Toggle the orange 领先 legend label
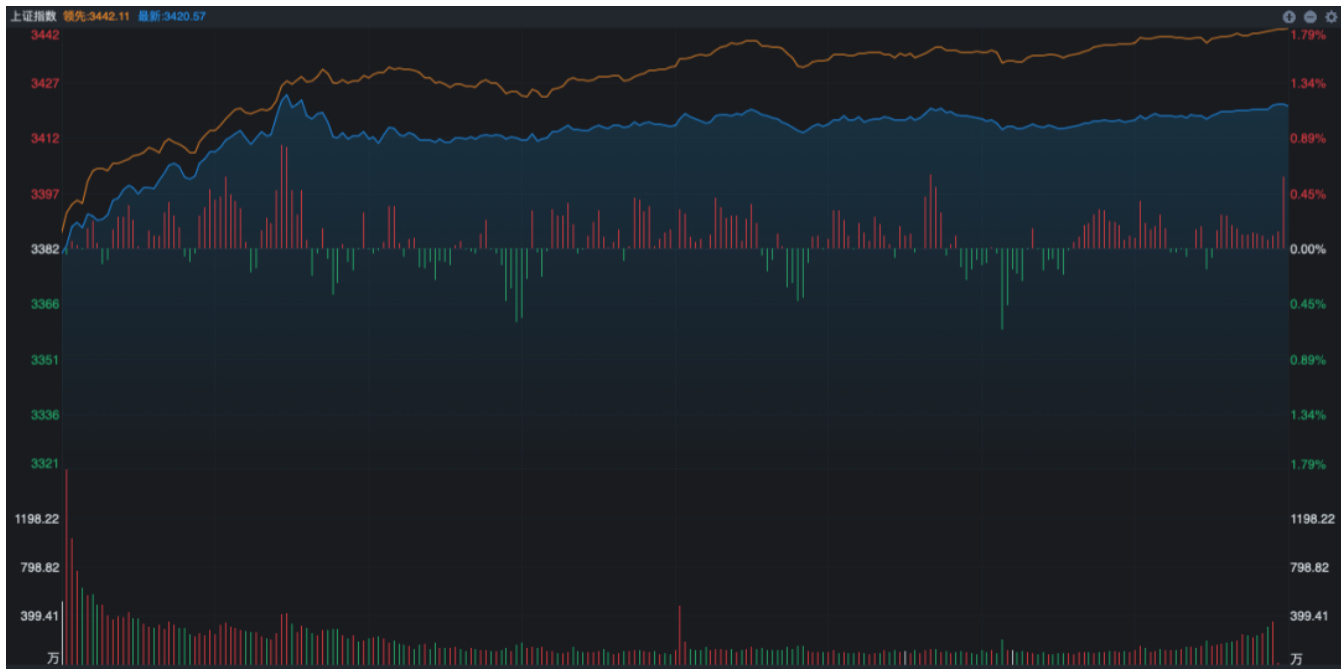This screenshot has height=672, width=1341. point(96,17)
